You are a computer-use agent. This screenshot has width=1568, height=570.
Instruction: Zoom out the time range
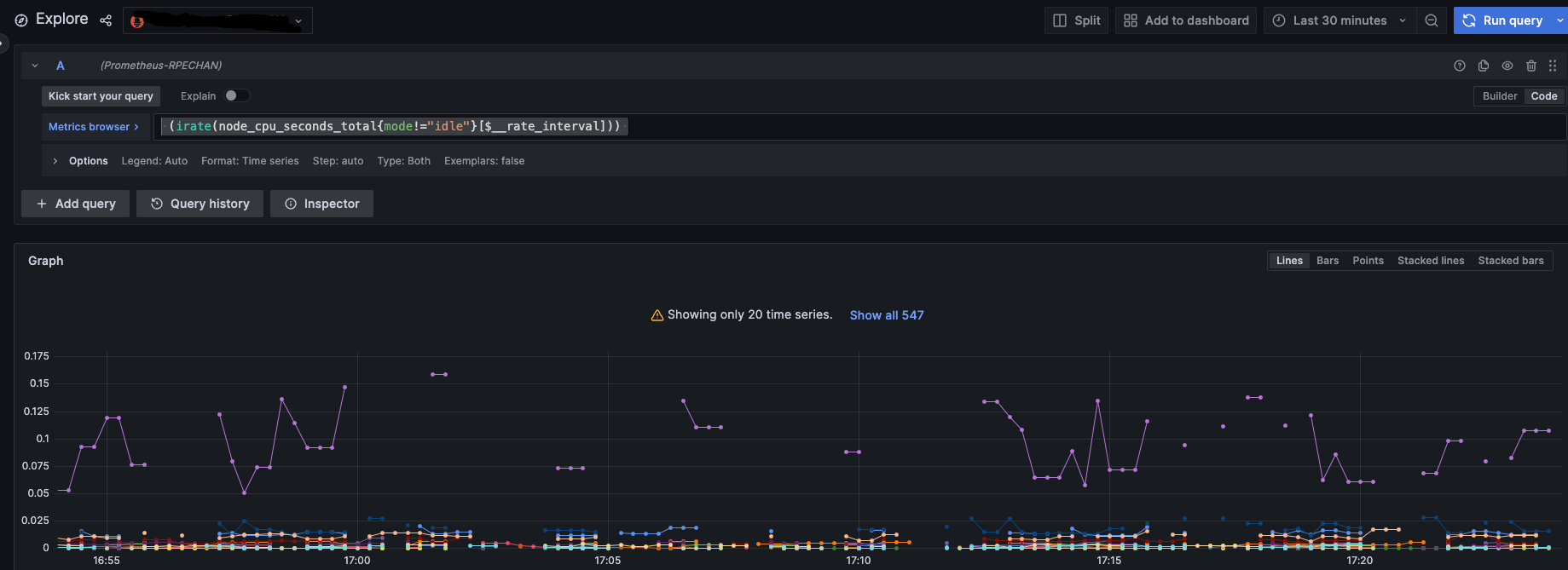[1432, 20]
